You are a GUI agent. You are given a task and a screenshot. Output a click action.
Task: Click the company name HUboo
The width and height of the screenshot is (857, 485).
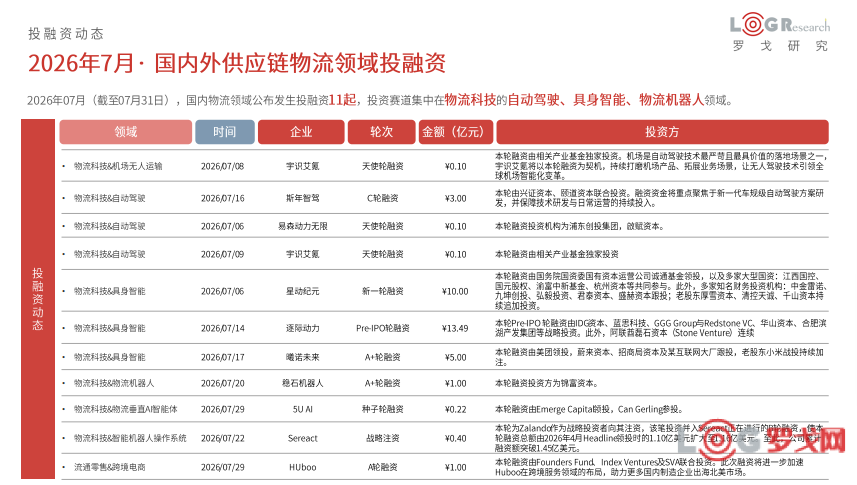click(303, 468)
